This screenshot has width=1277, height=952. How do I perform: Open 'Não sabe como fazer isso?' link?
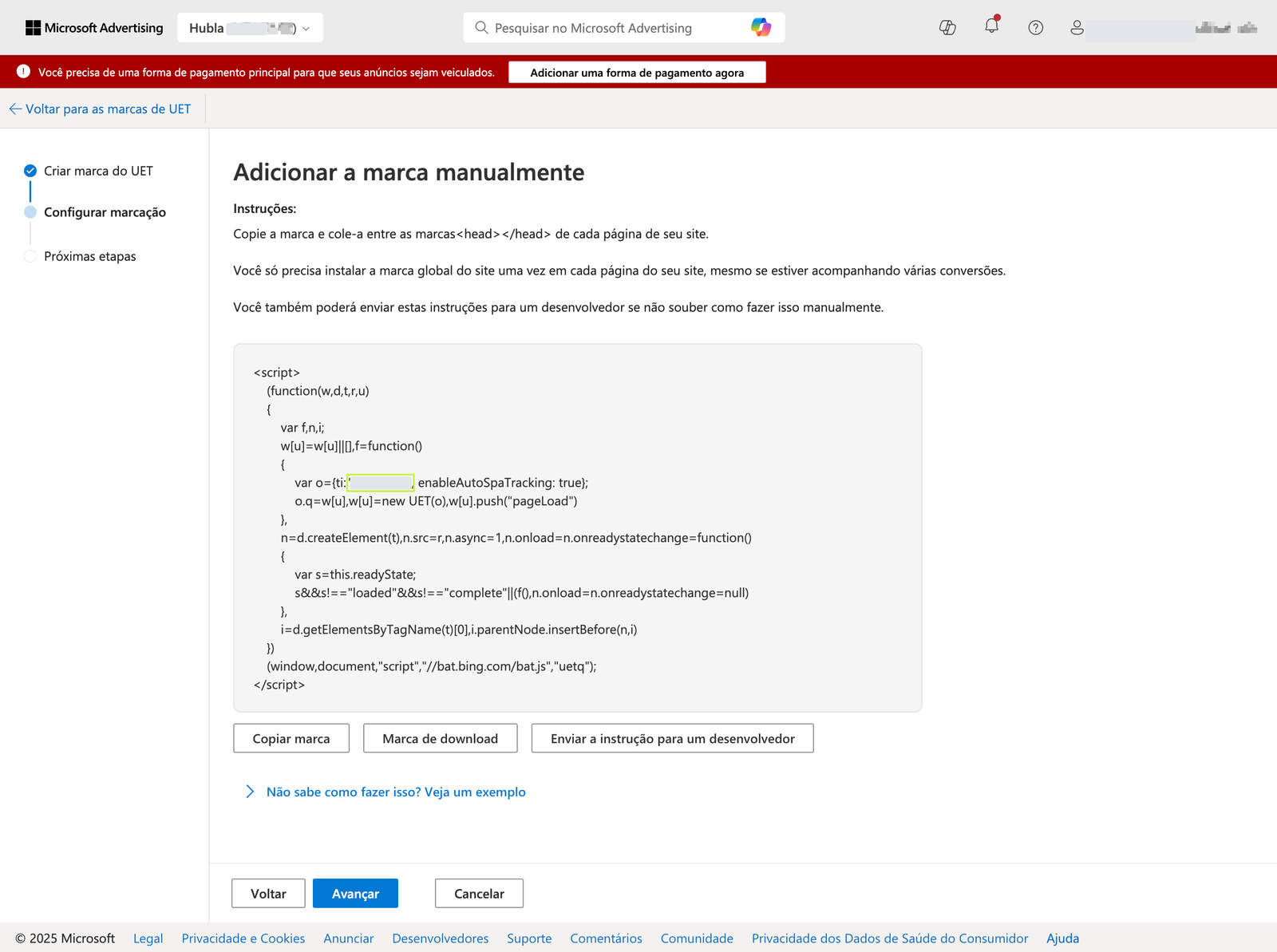(x=396, y=792)
